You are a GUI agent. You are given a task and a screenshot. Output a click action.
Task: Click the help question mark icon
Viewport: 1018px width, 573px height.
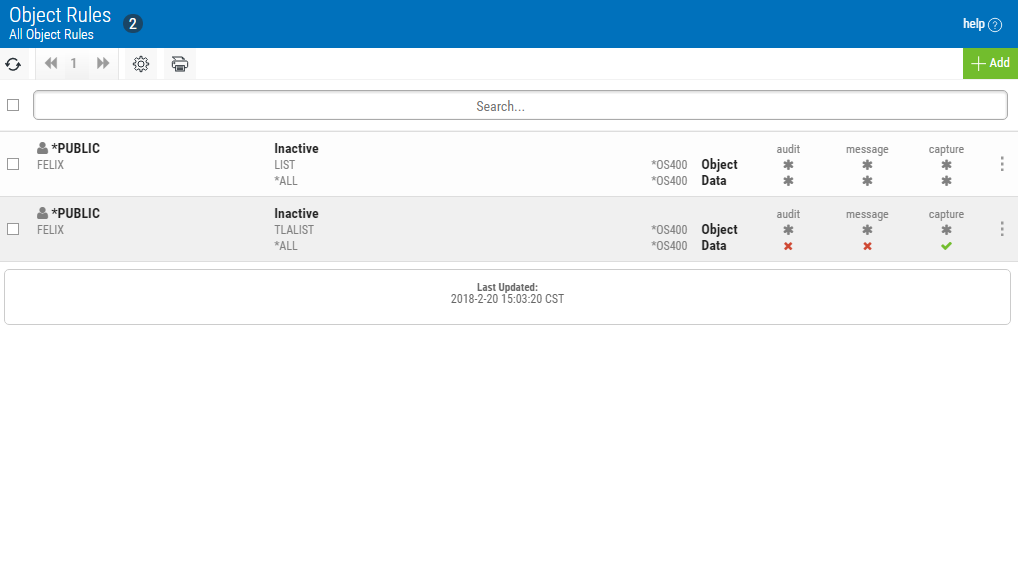[994, 25]
